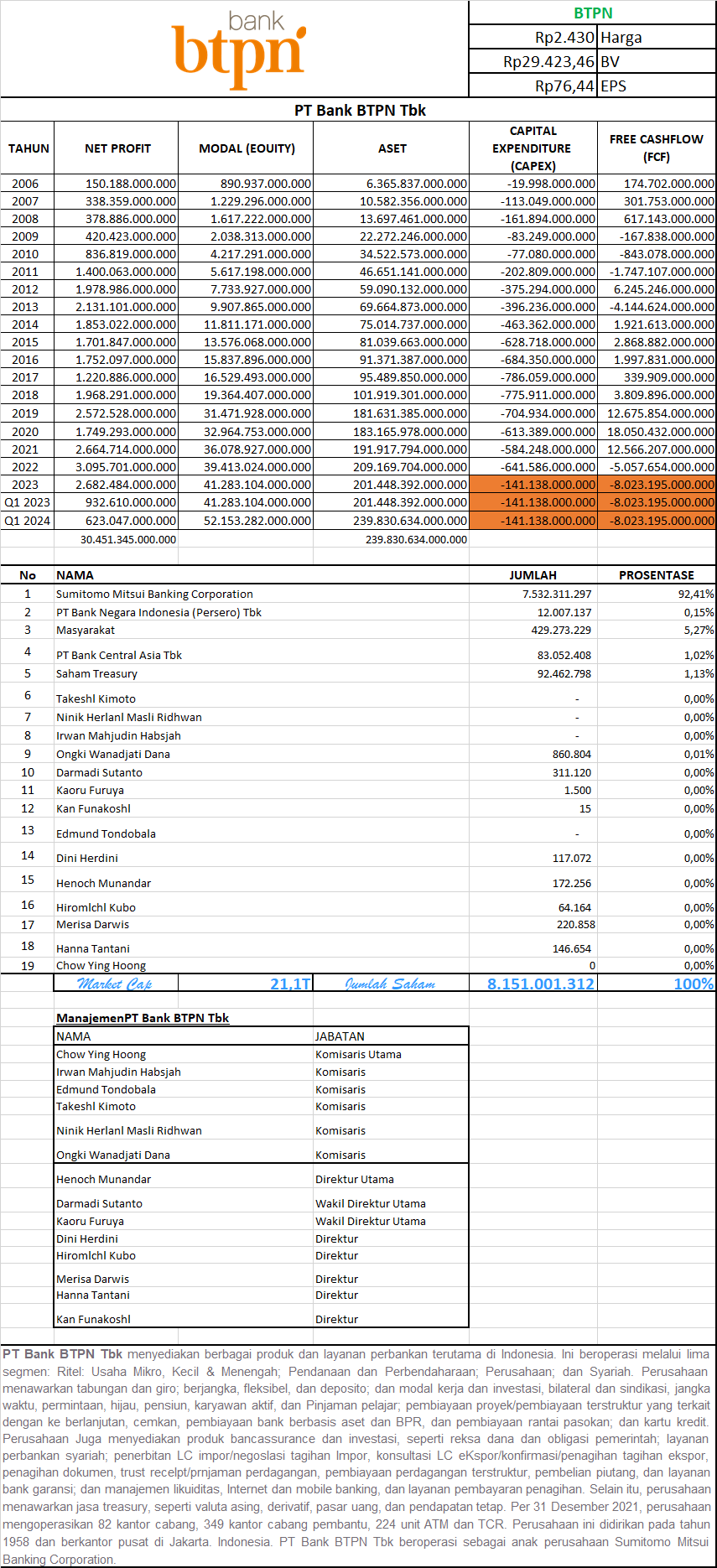Screen dimensions: 717x1568
Task: Select the NET PROFIT column header
Action: (117, 148)
